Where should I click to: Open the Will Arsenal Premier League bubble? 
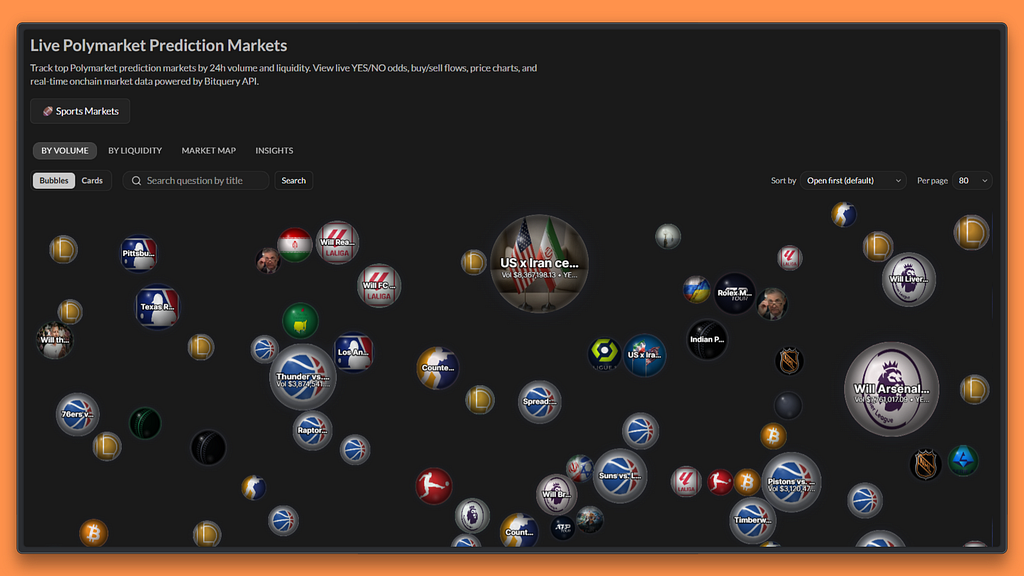pyautogui.click(x=891, y=389)
